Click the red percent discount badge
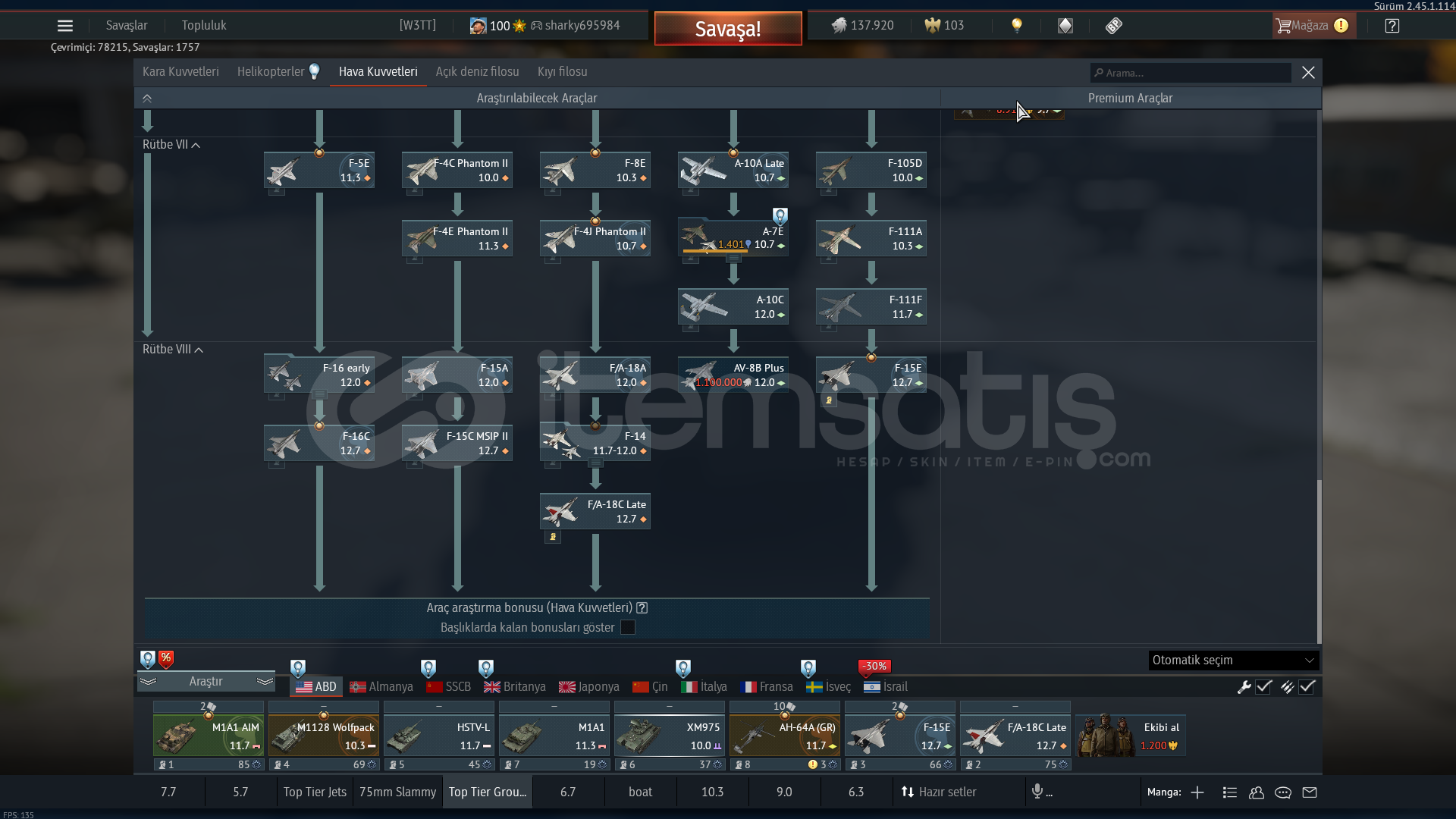Image resolution: width=1456 pixels, height=819 pixels. pos(166,659)
